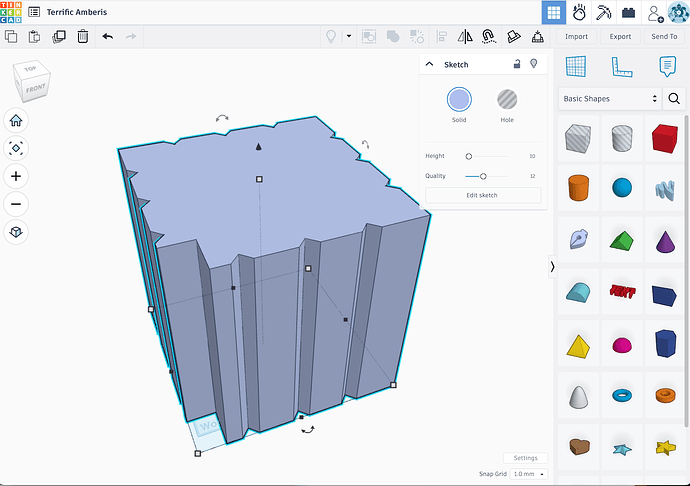Select the Ruler tool icon
Viewport: 690px width, 486px height.
(x=622, y=66)
